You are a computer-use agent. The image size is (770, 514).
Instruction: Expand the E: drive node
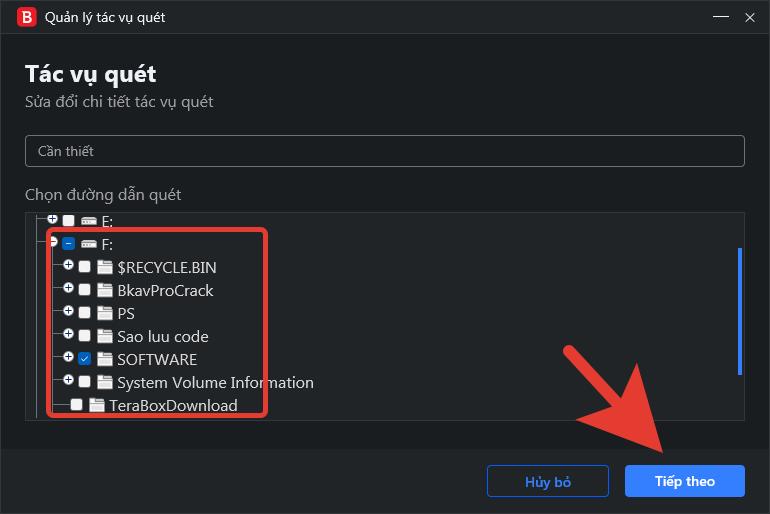pyautogui.click(x=53, y=218)
